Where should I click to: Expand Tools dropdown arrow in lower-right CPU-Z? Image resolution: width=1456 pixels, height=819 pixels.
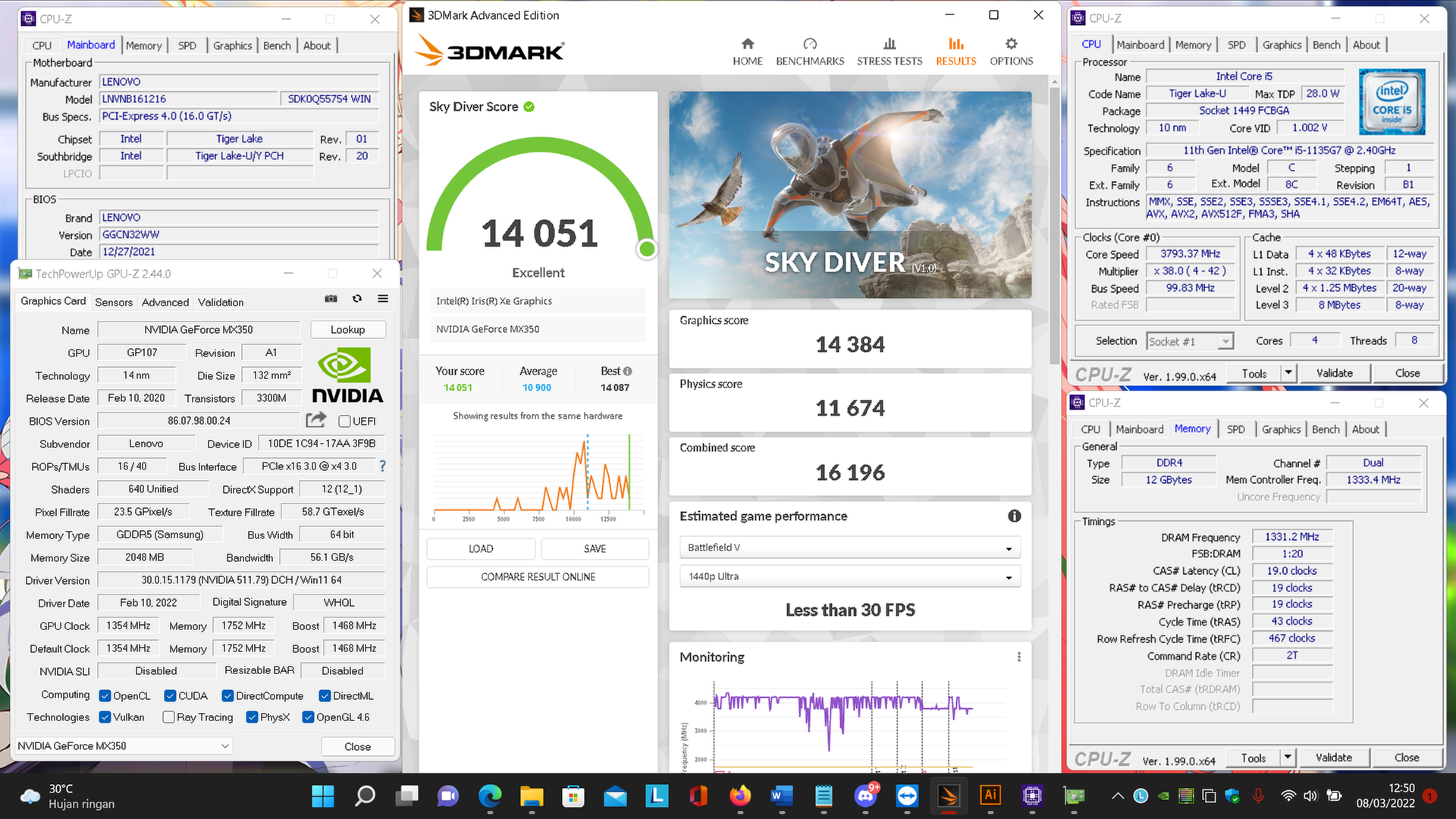pyautogui.click(x=1287, y=757)
